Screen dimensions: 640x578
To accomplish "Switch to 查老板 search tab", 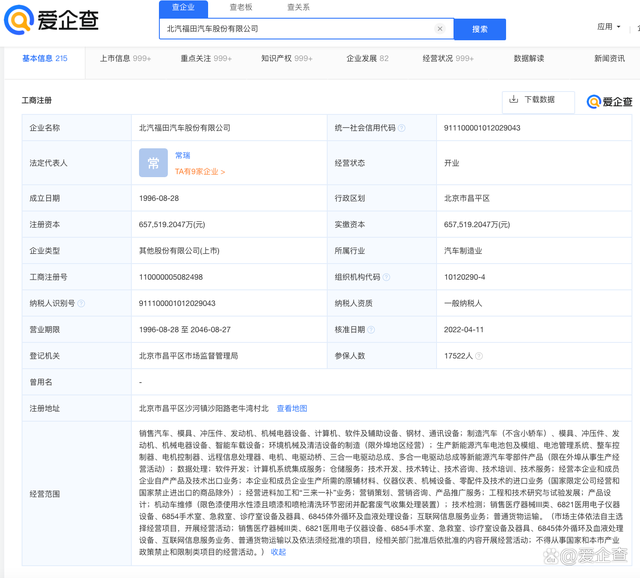I will pos(241,7).
